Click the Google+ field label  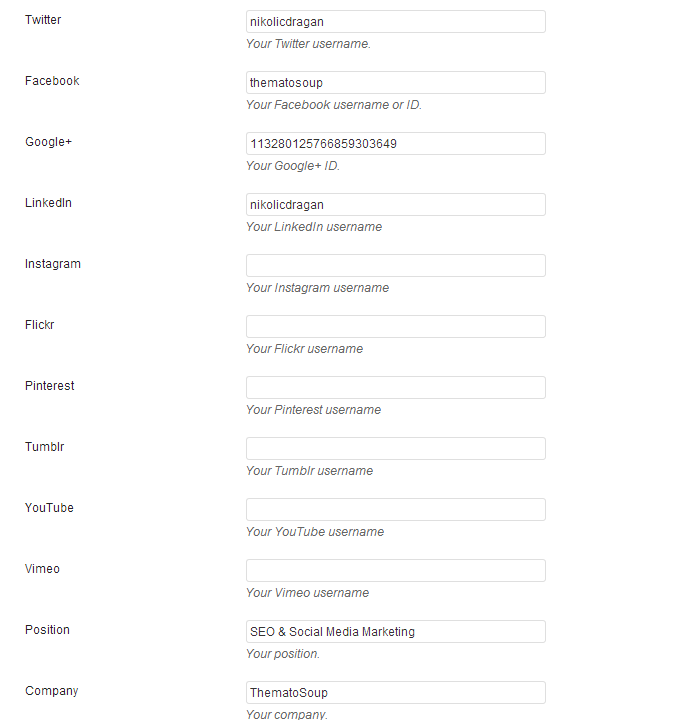tap(49, 142)
